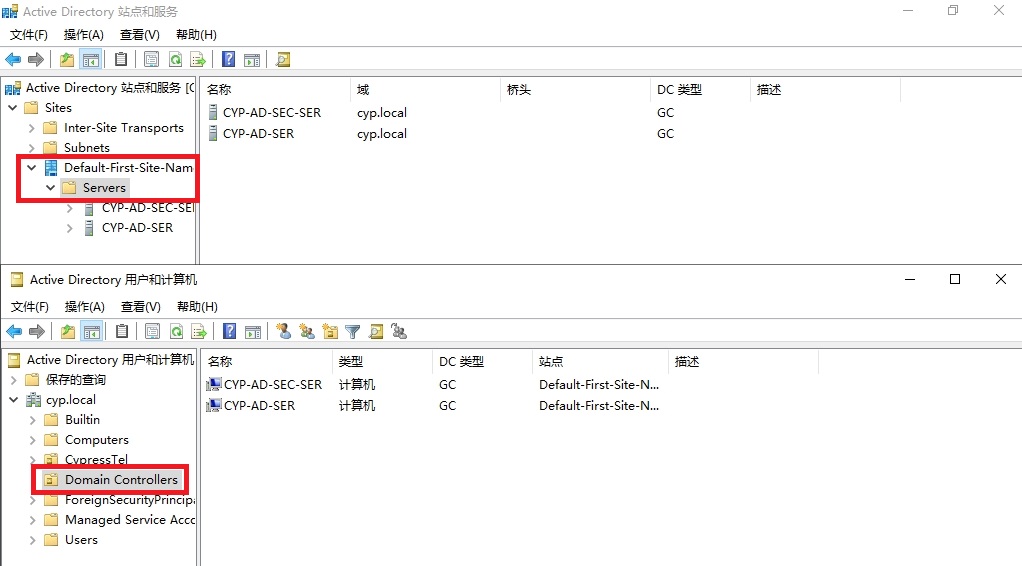
Task: Expand the Users container
Action: [x=33, y=540]
